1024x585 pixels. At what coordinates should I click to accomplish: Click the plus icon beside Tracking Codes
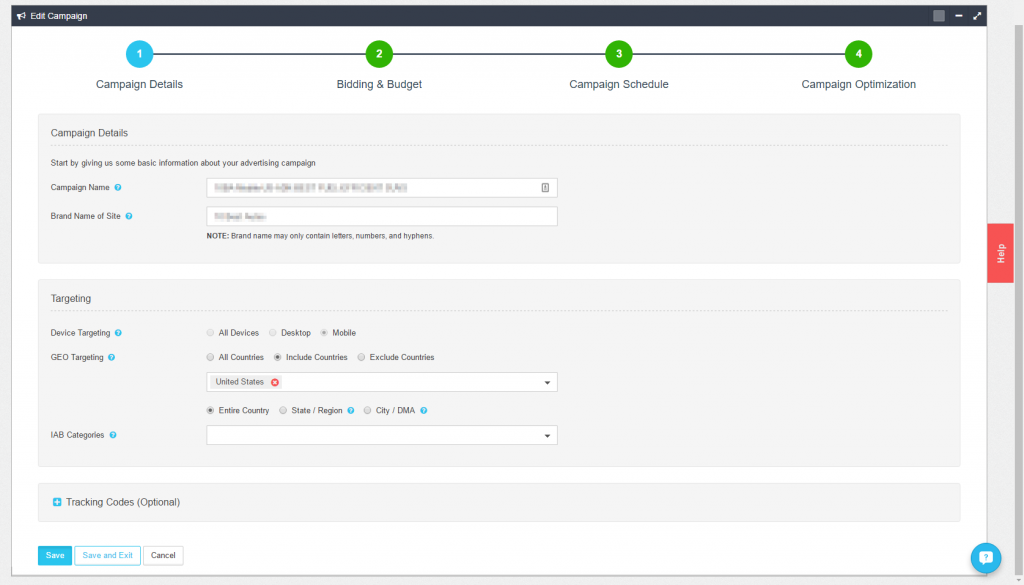[57, 502]
